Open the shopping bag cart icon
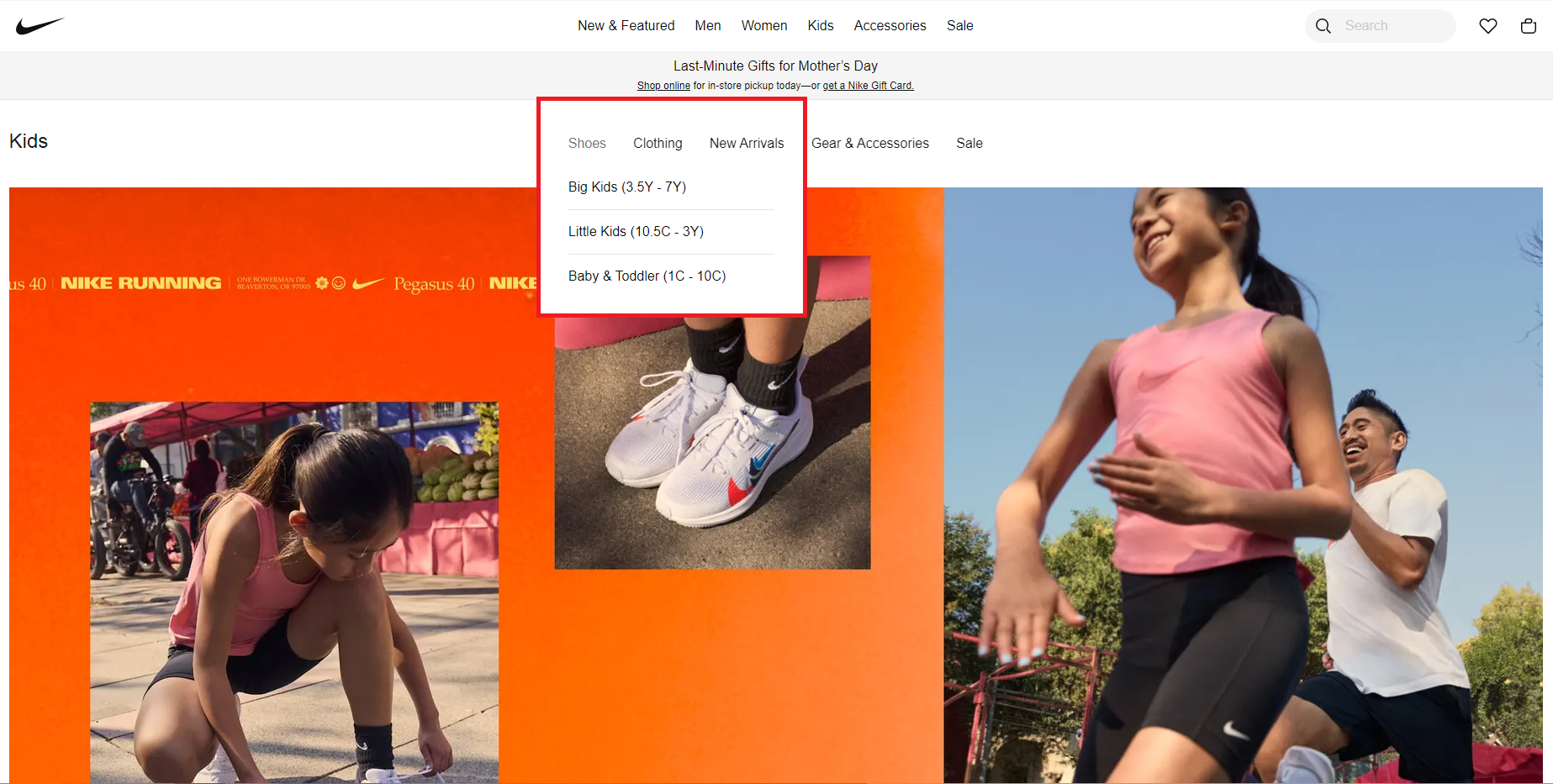The image size is (1553, 784). coord(1528,26)
